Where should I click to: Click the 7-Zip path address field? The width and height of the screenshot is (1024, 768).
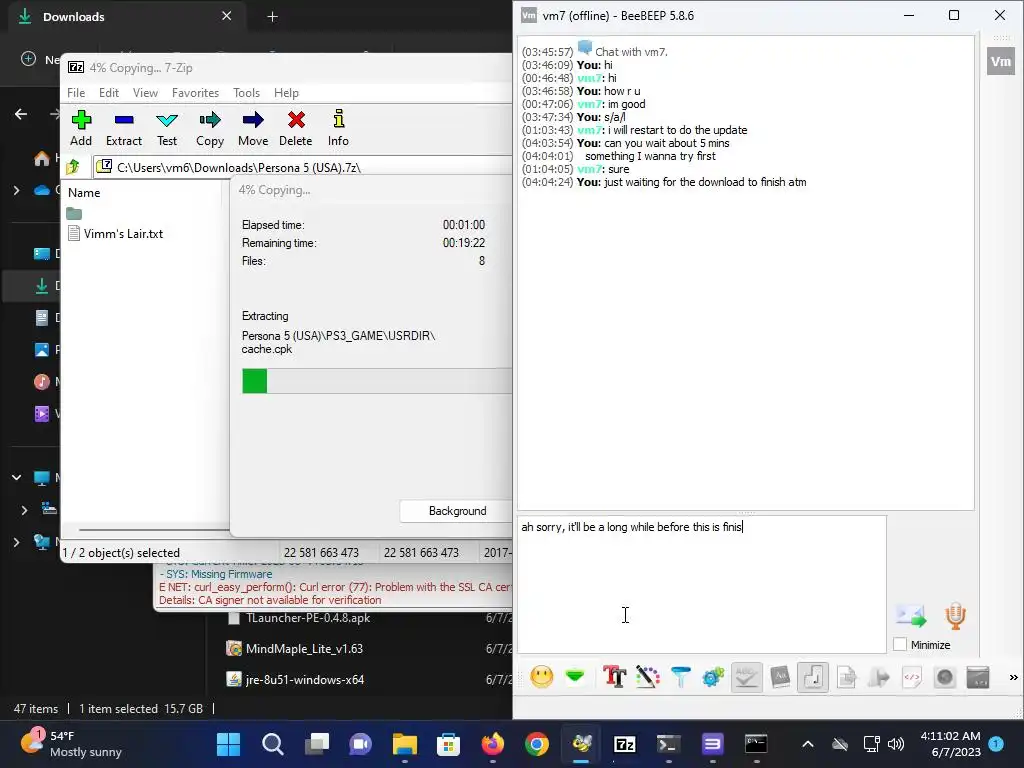pos(303,167)
